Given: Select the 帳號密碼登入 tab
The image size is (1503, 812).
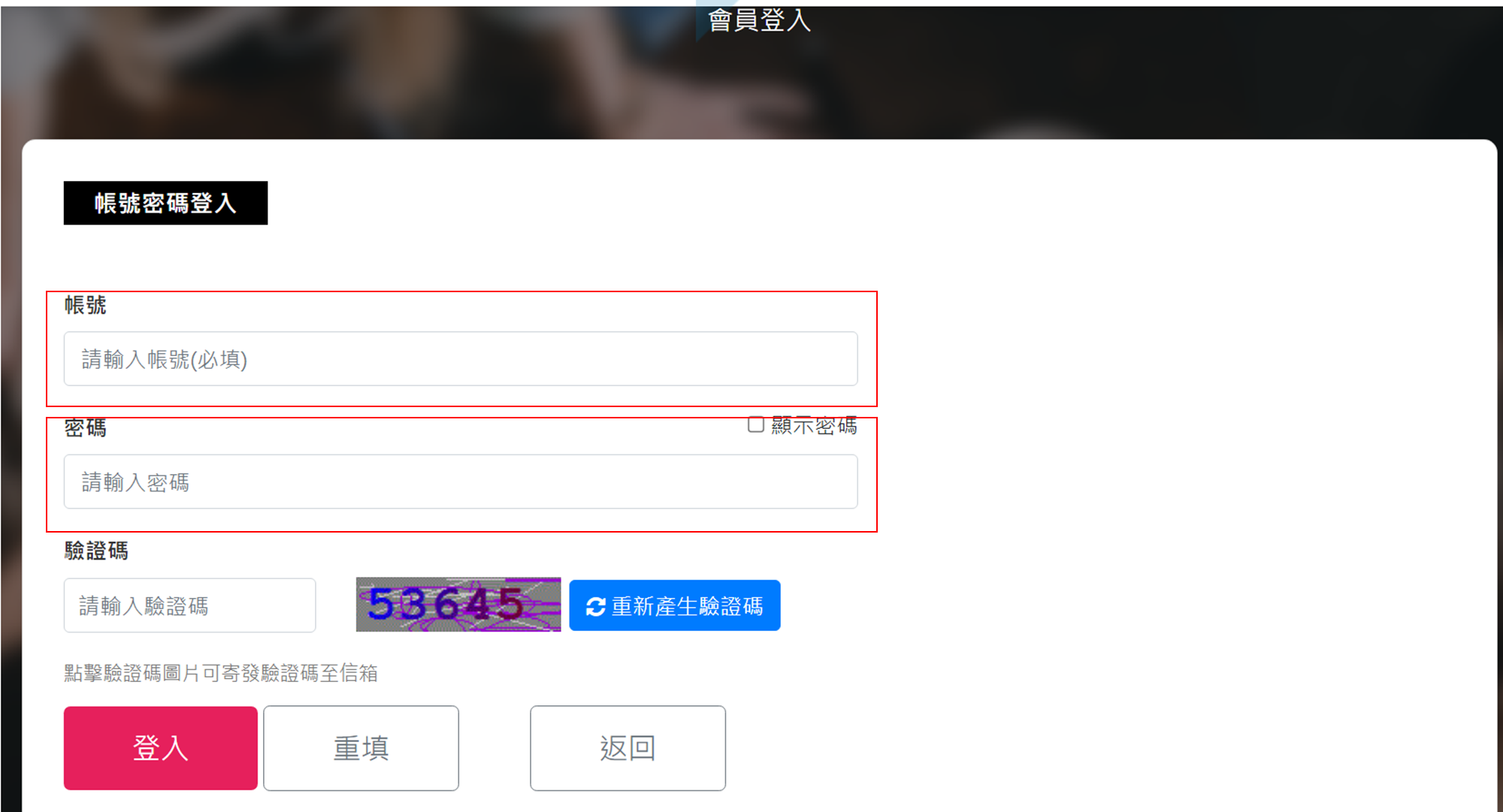Looking at the screenshot, I should click(x=165, y=203).
